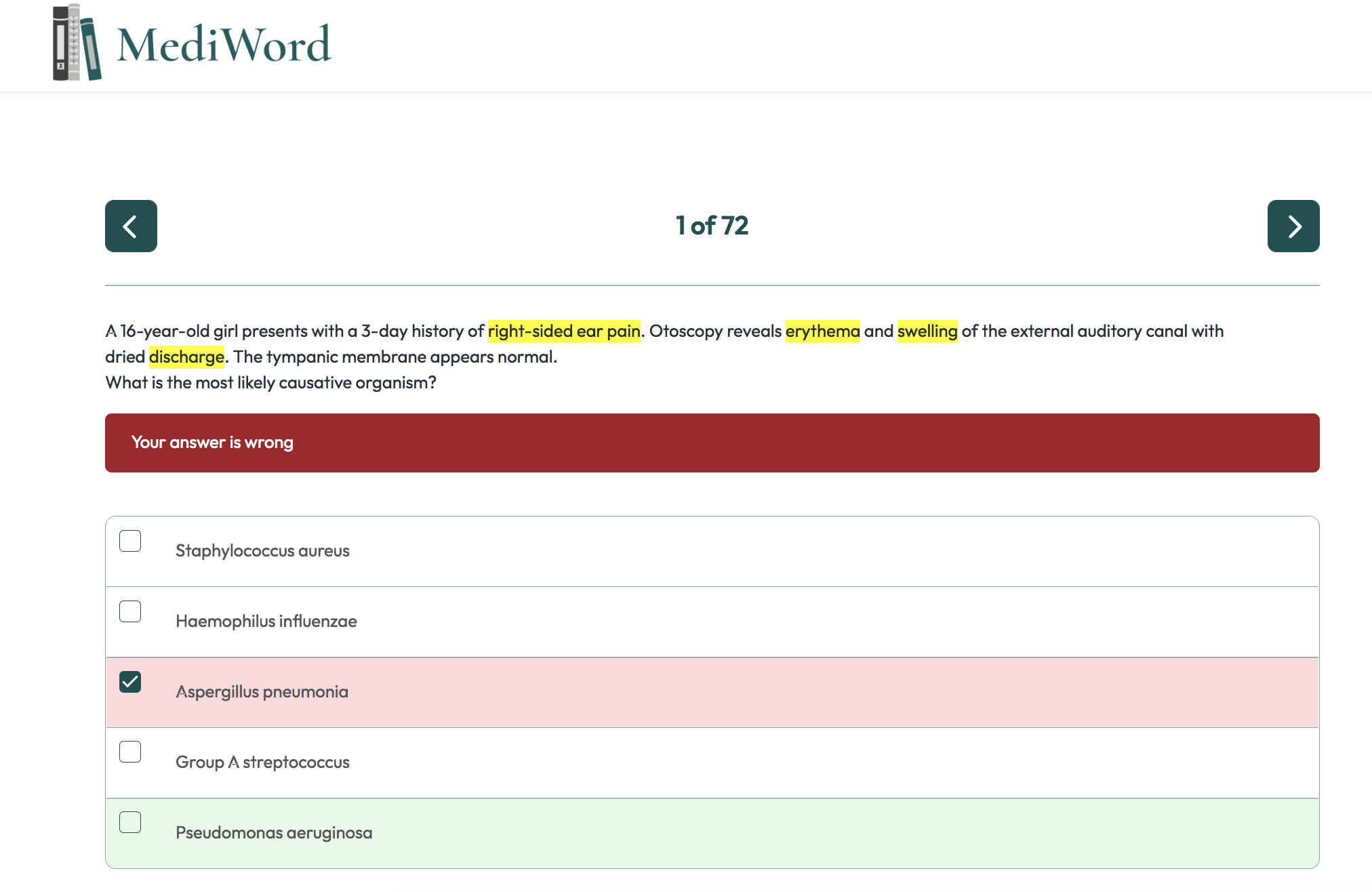
Task: Click the Aspergillus pneumonia option text
Action: tap(262, 692)
